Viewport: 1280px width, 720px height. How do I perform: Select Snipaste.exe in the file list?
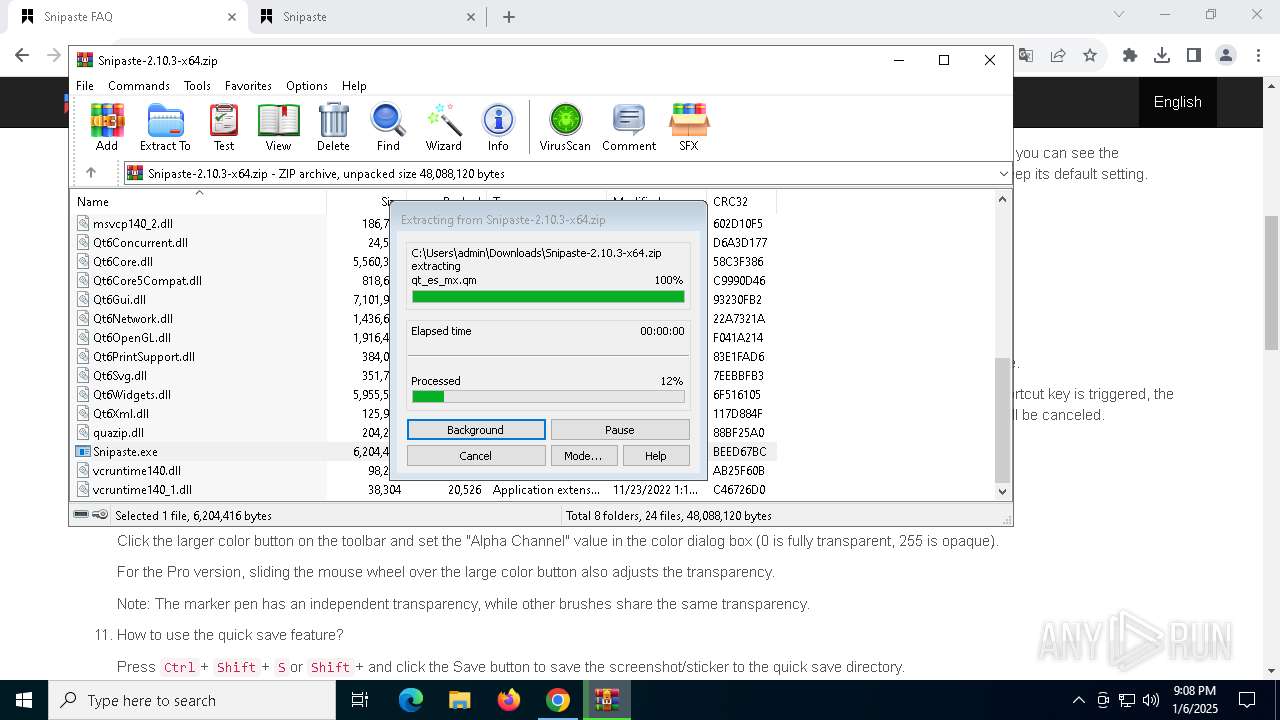(125, 452)
